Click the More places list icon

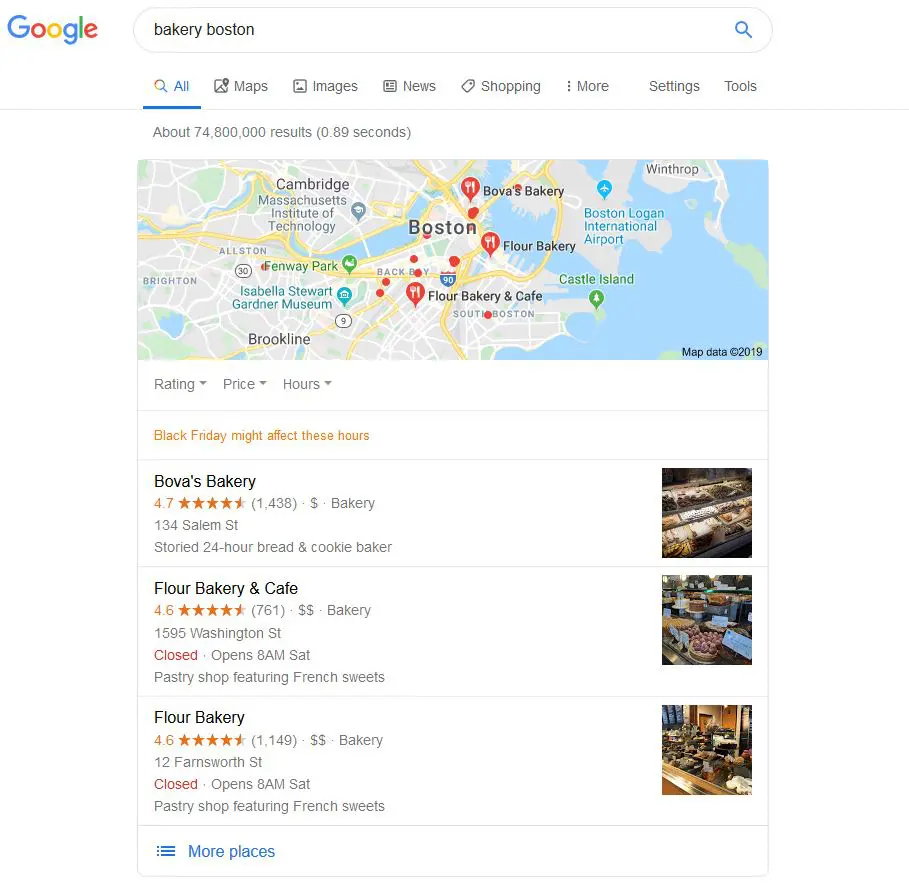166,851
